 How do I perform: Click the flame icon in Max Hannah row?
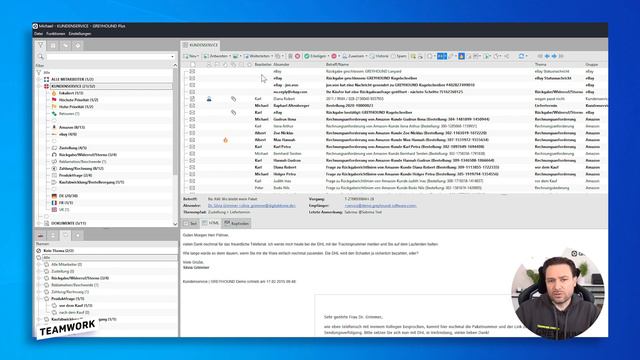pyautogui.click(x=225, y=140)
